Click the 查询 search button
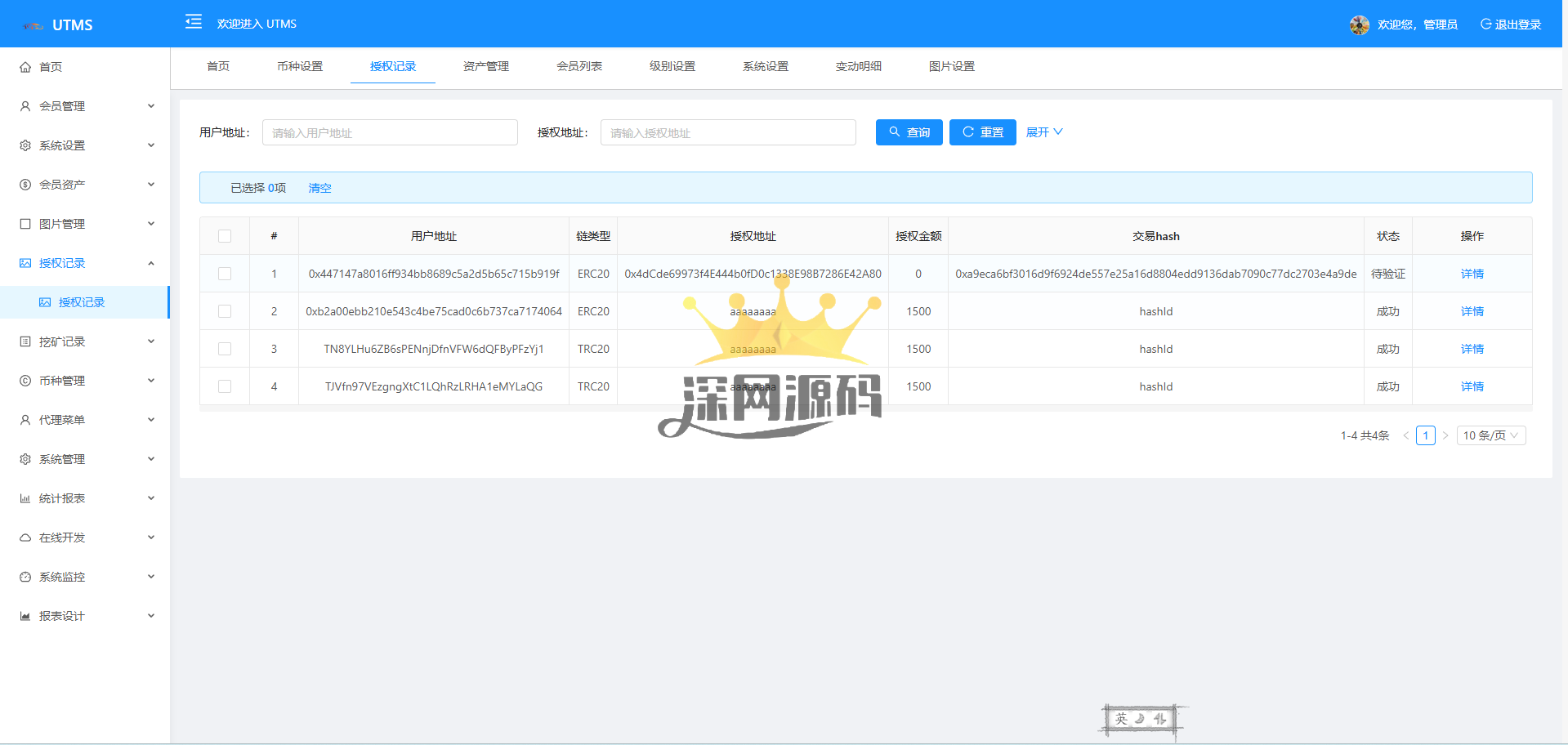Screen dimensions: 1568x745 [909, 132]
